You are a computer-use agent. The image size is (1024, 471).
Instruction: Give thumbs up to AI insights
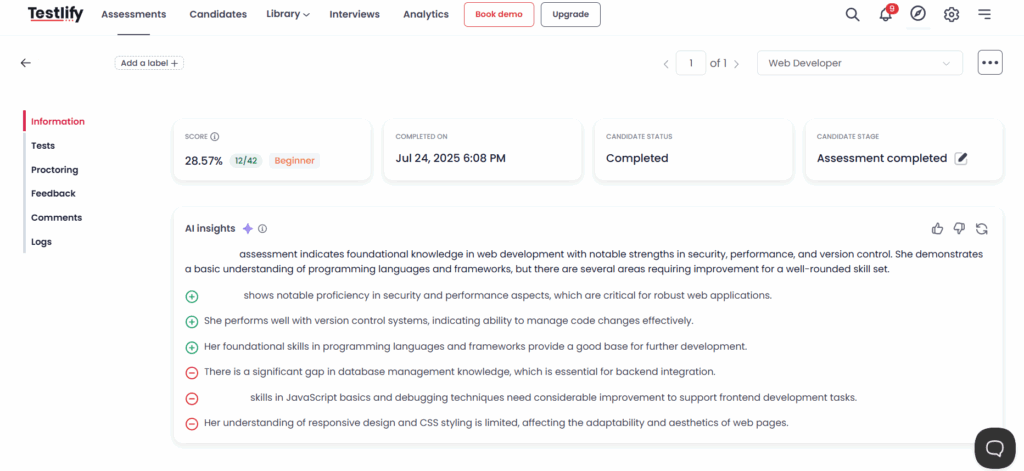(937, 228)
